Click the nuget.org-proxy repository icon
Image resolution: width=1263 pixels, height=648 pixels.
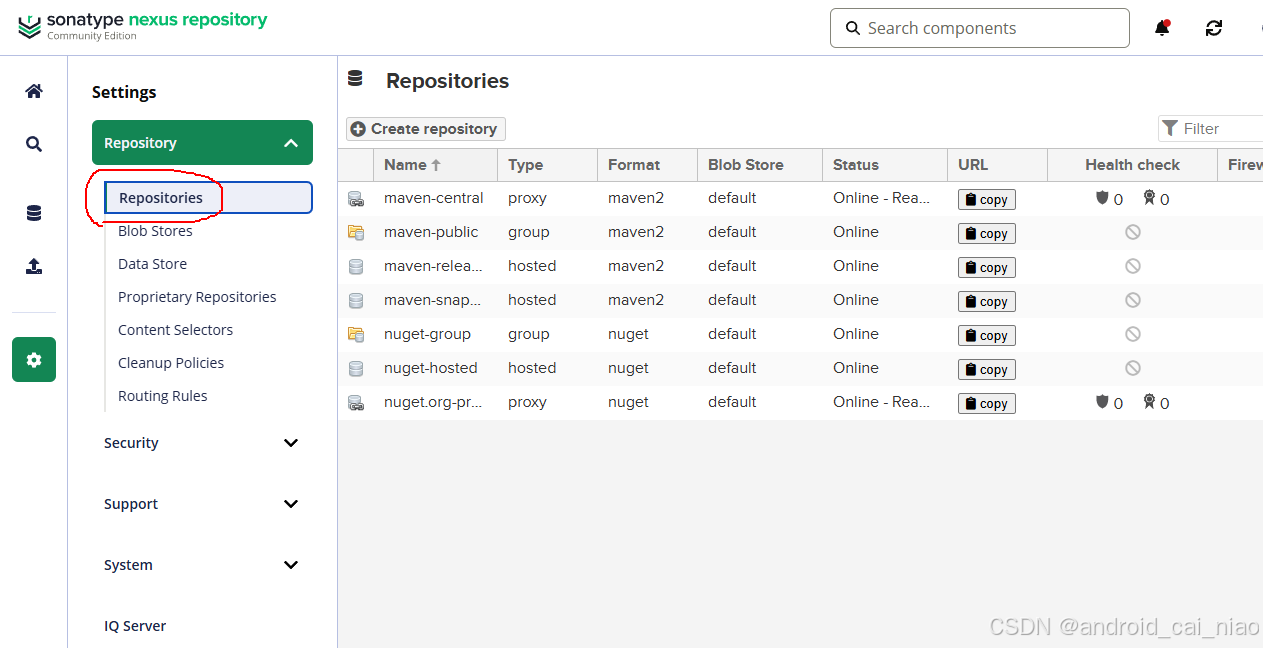(356, 403)
